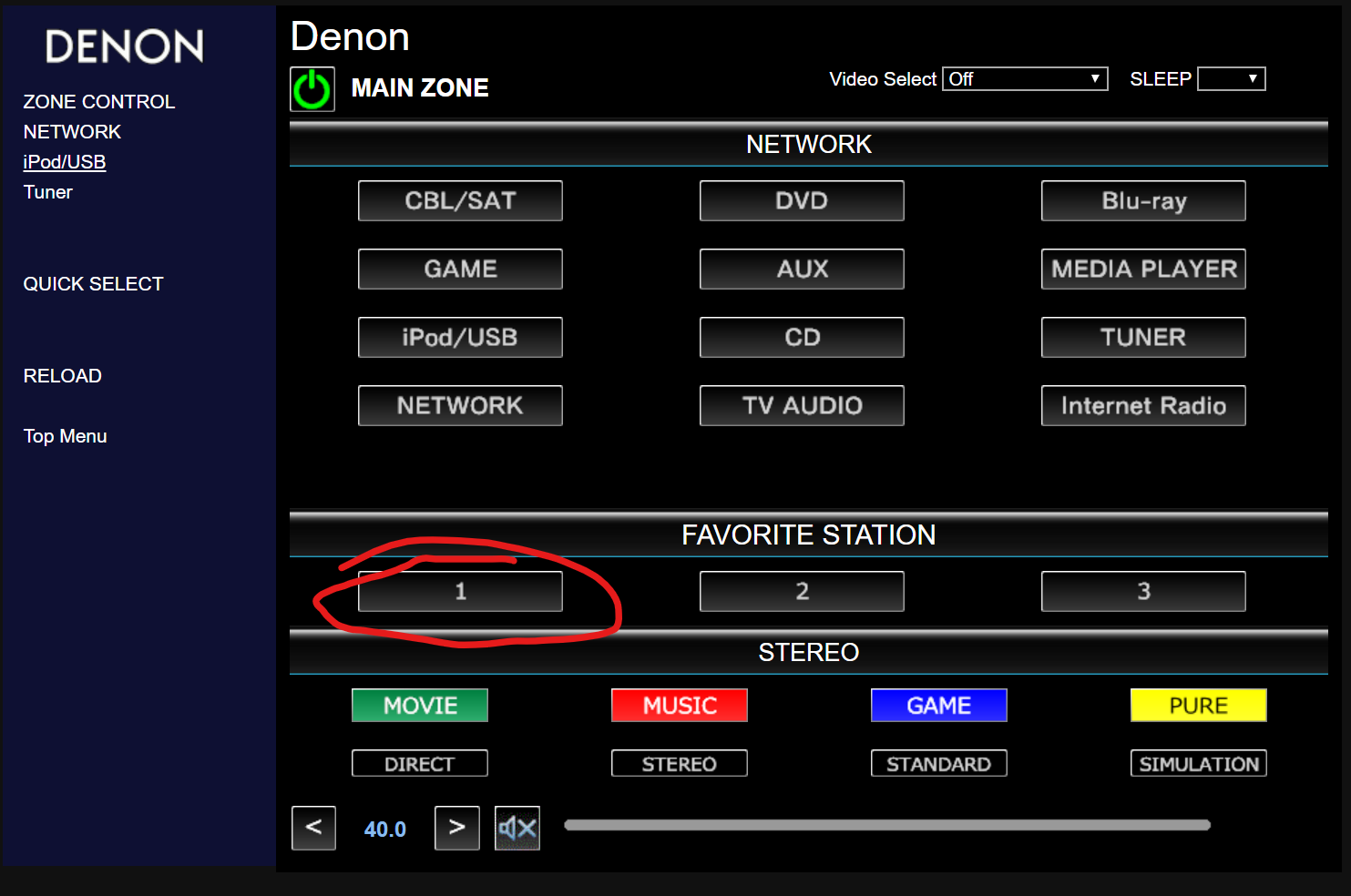Select the MEDIA PLAYER input source
The height and width of the screenshot is (896, 1351).
pos(1143,269)
